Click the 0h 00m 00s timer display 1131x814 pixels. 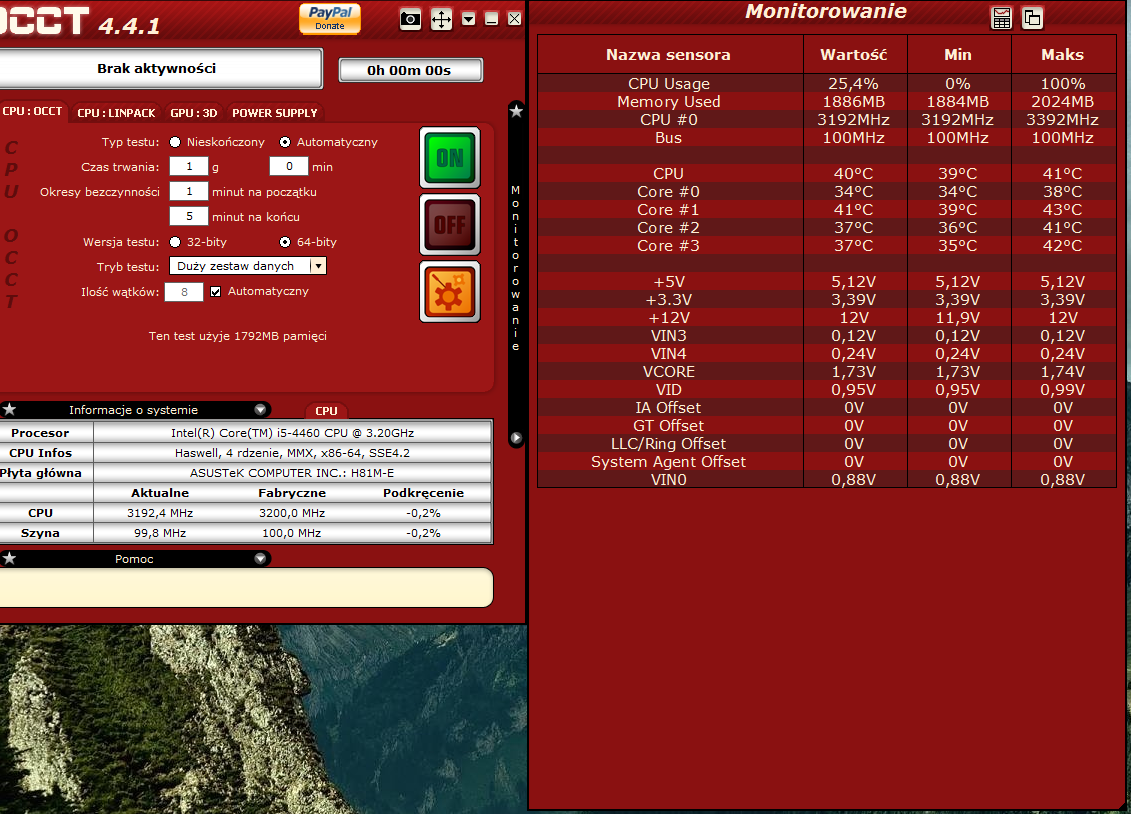click(x=410, y=70)
